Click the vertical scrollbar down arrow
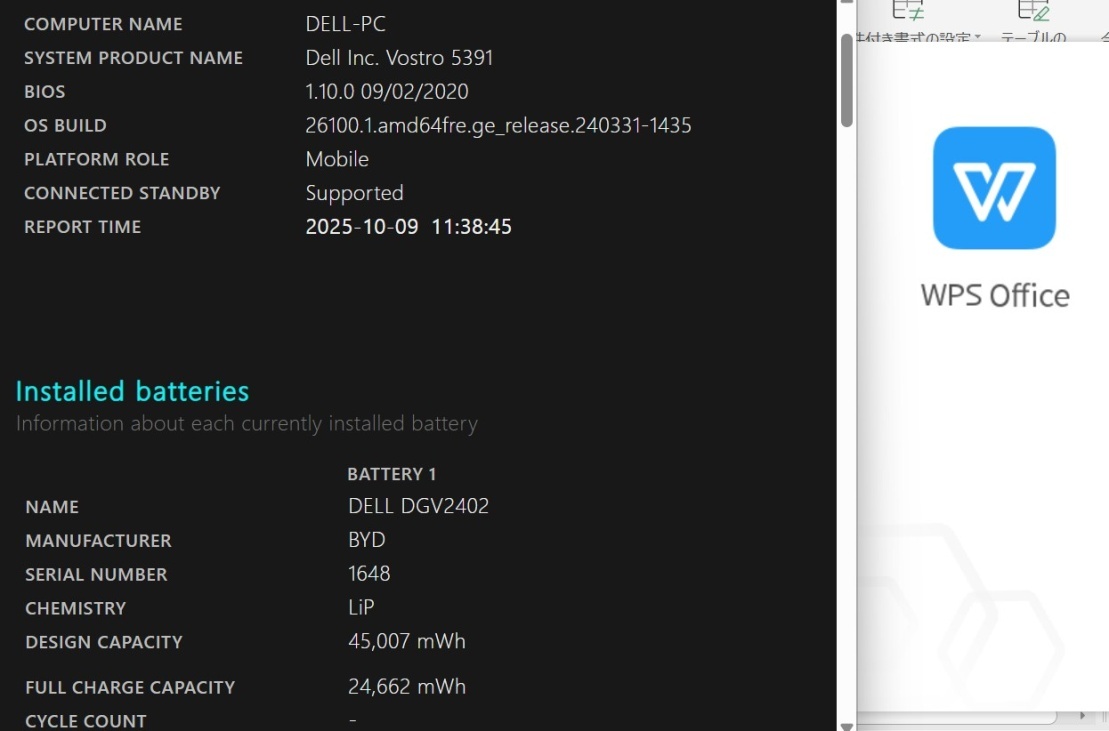 [x=846, y=725]
